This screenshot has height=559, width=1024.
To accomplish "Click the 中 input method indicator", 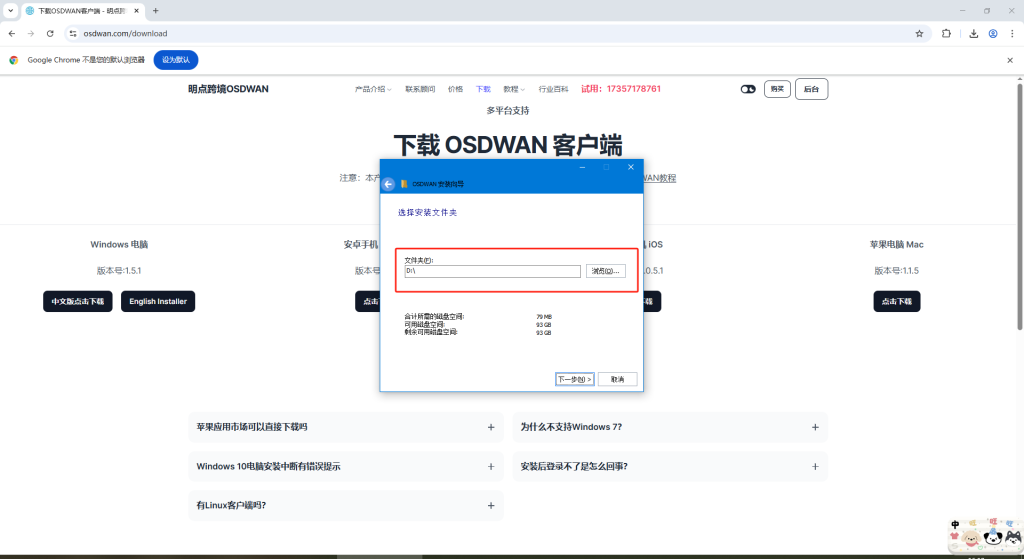I will tap(955, 524).
